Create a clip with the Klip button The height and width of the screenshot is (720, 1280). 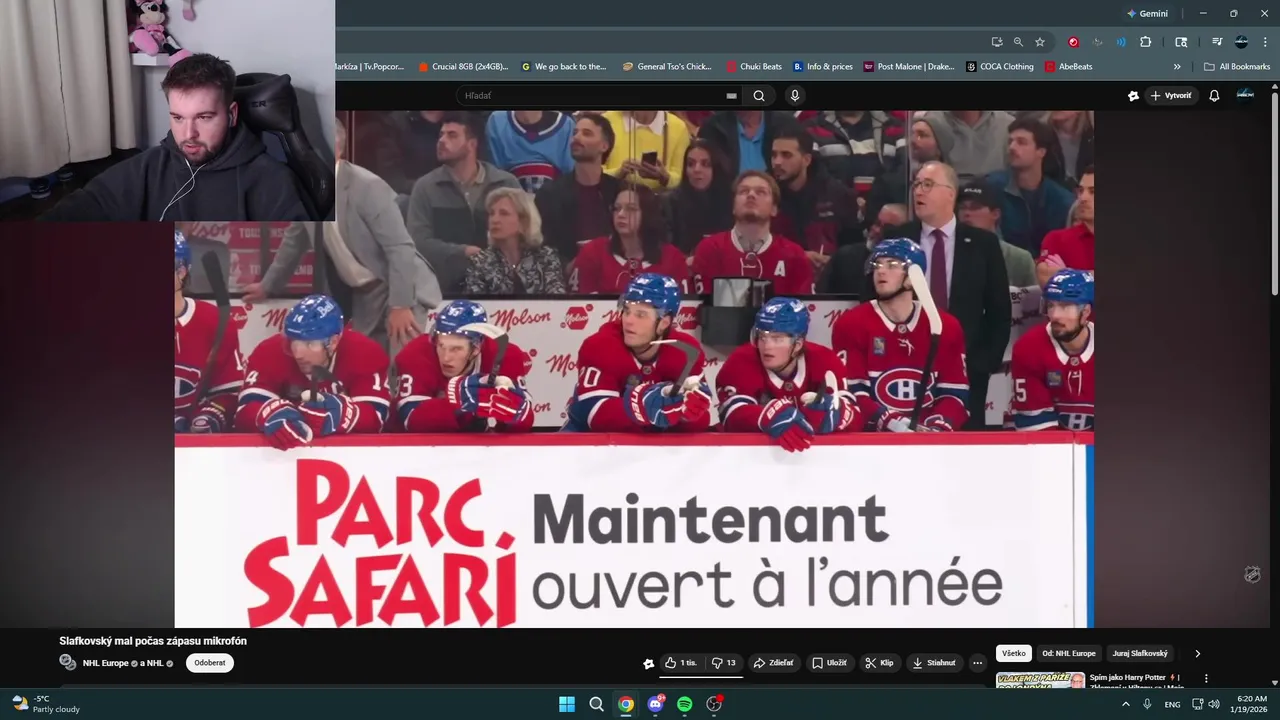click(x=880, y=663)
